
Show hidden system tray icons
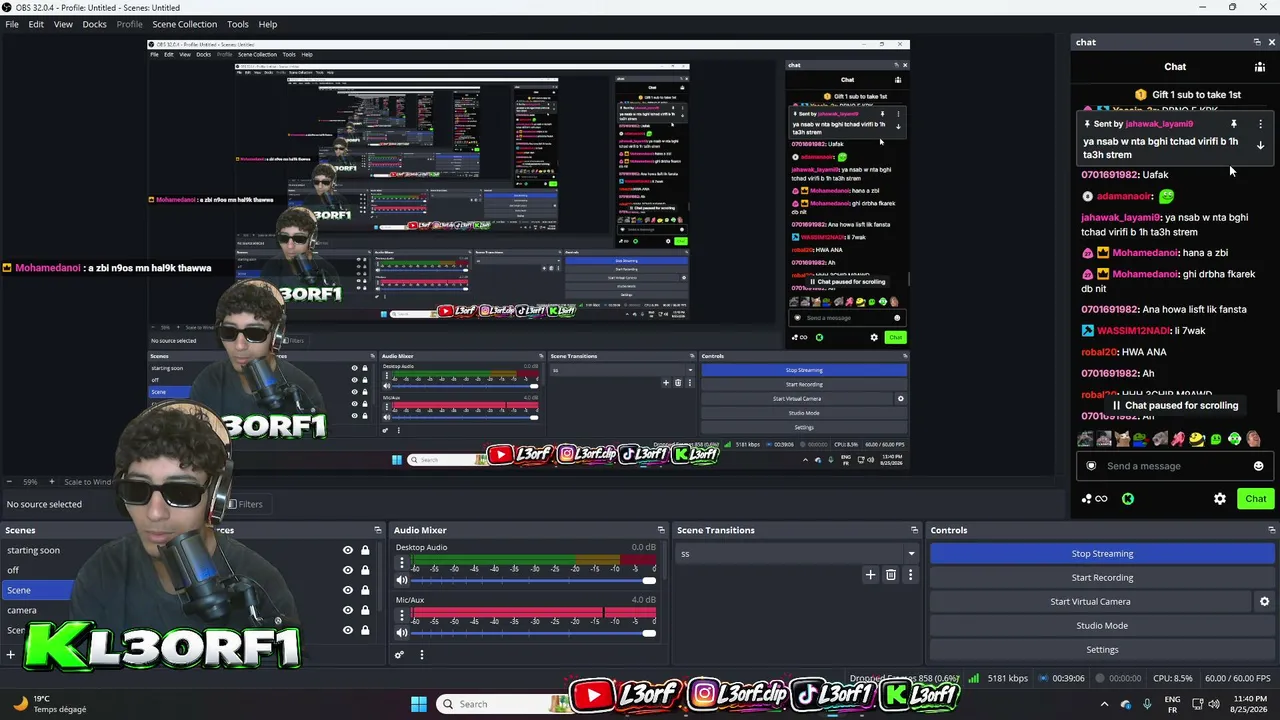pyautogui.click(x=1104, y=704)
